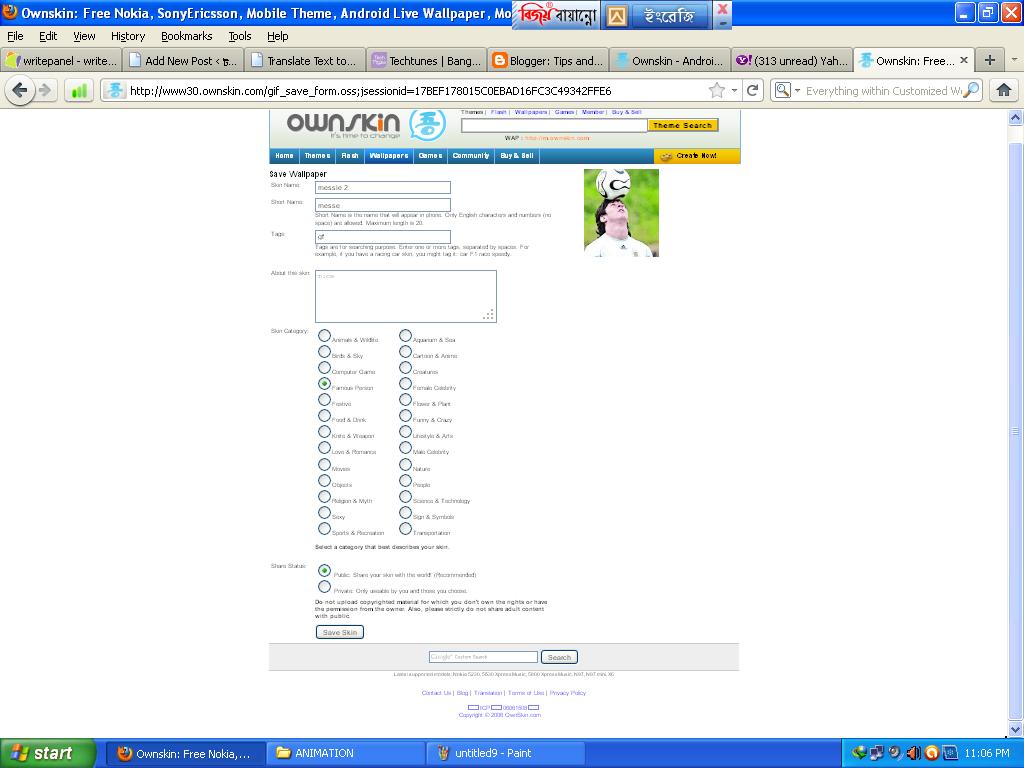Choose the Cartoon & Anime category
Screen dimensions: 1024x768
(405, 352)
